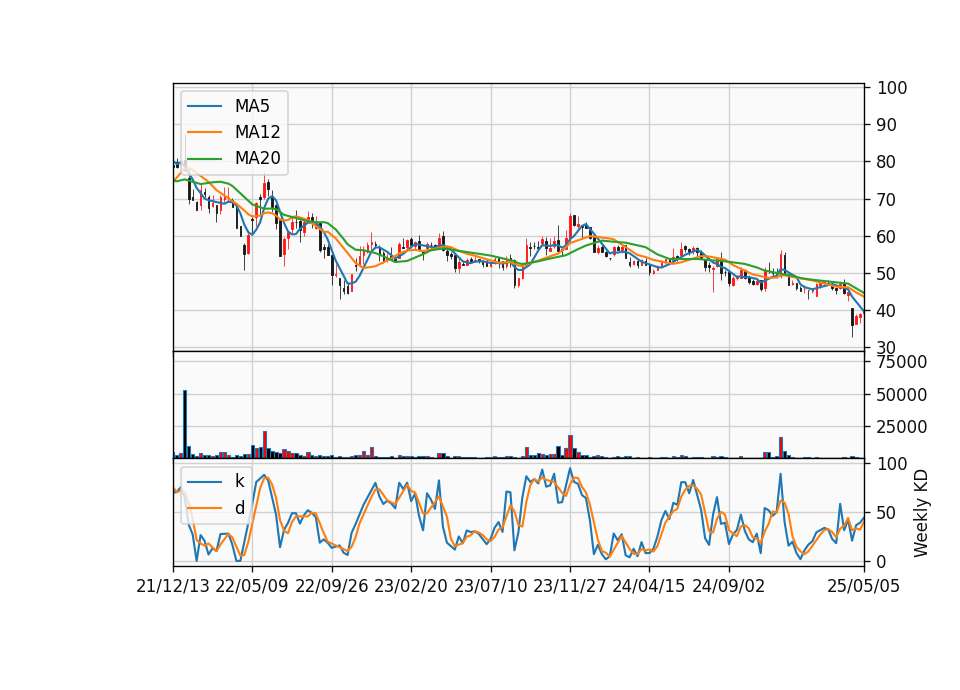Click the blue MA5 legend line sample

pos(204,107)
